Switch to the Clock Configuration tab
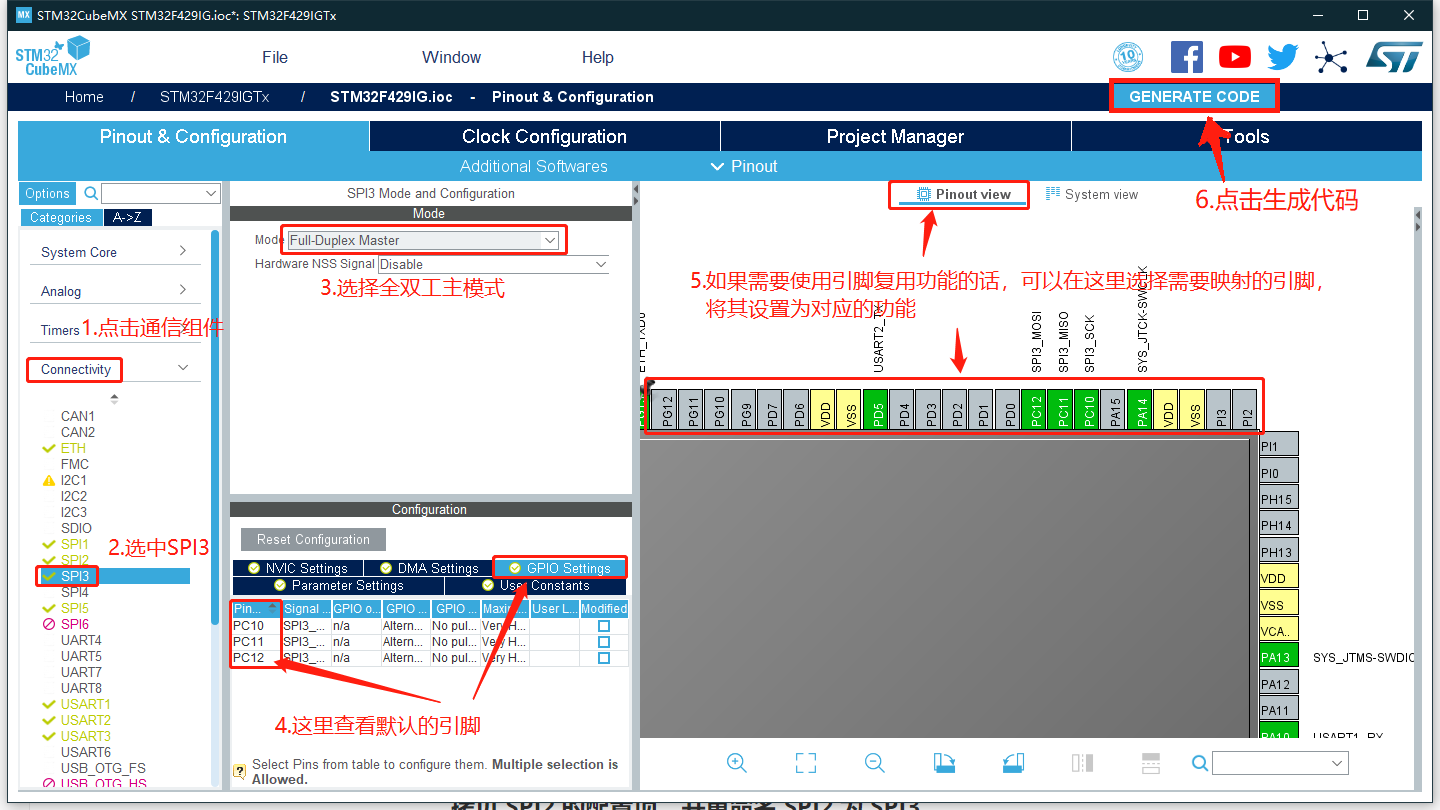Viewport: 1440px width, 810px height. point(544,137)
